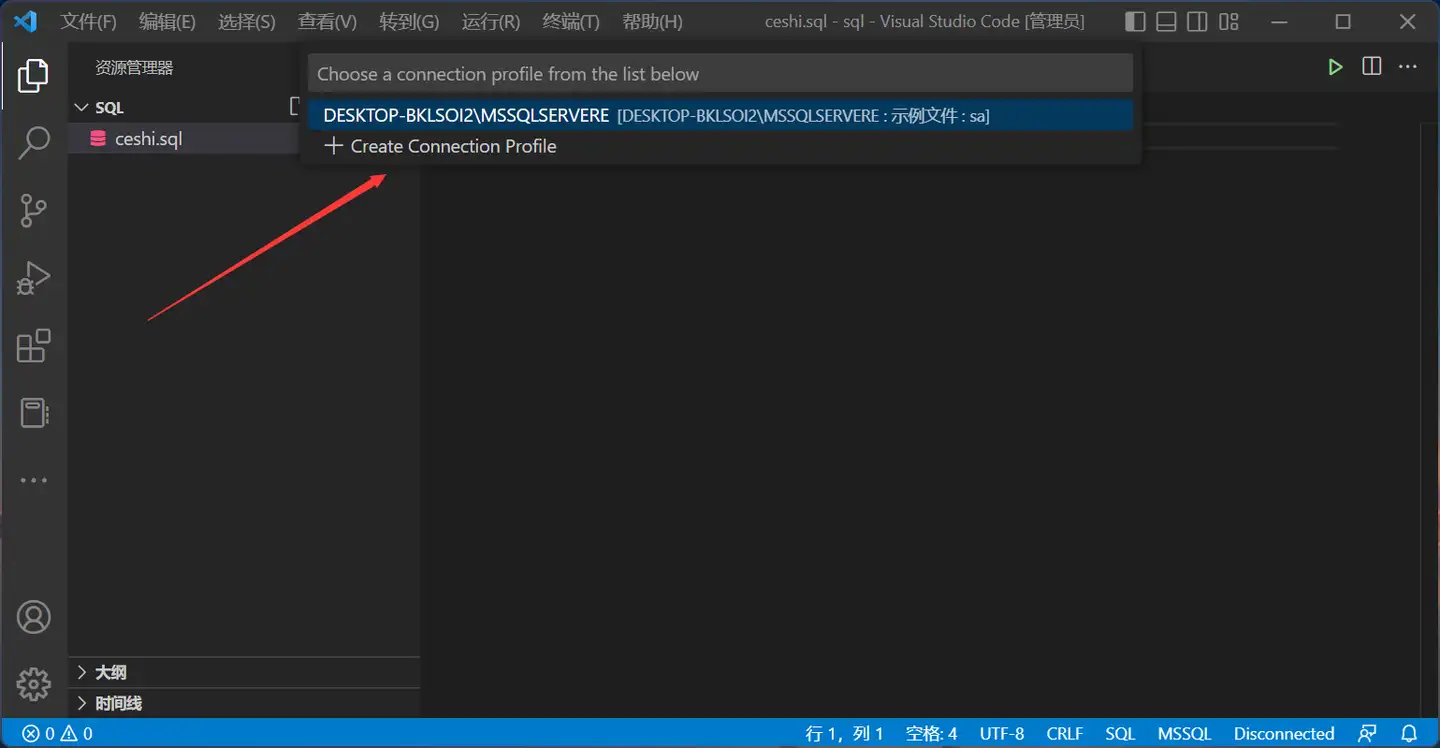The width and height of the screenshot is (1440, 748).
Task: Open the Run and Debug view
Action: 33,278
